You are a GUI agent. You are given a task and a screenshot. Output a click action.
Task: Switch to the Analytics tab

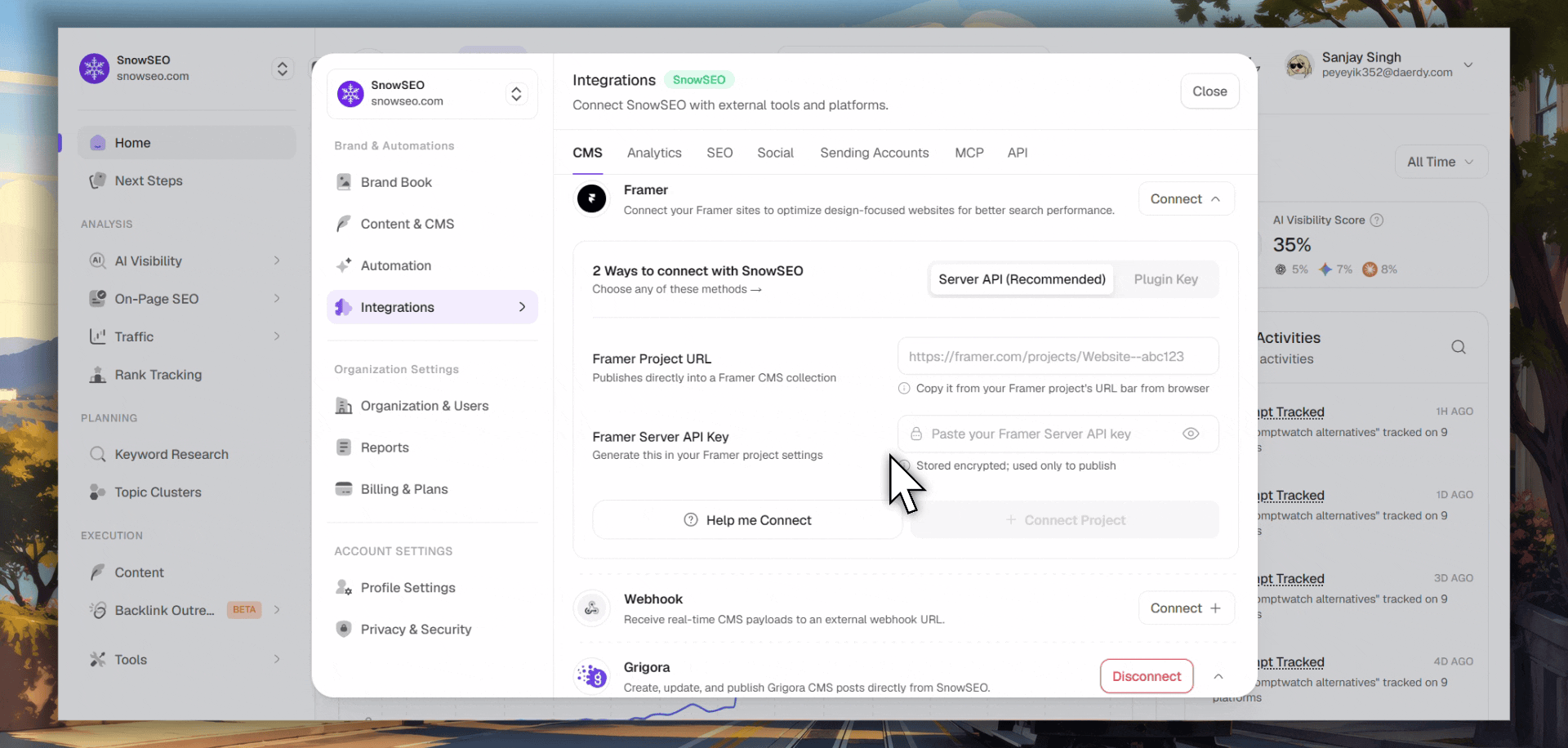(654, 153)
